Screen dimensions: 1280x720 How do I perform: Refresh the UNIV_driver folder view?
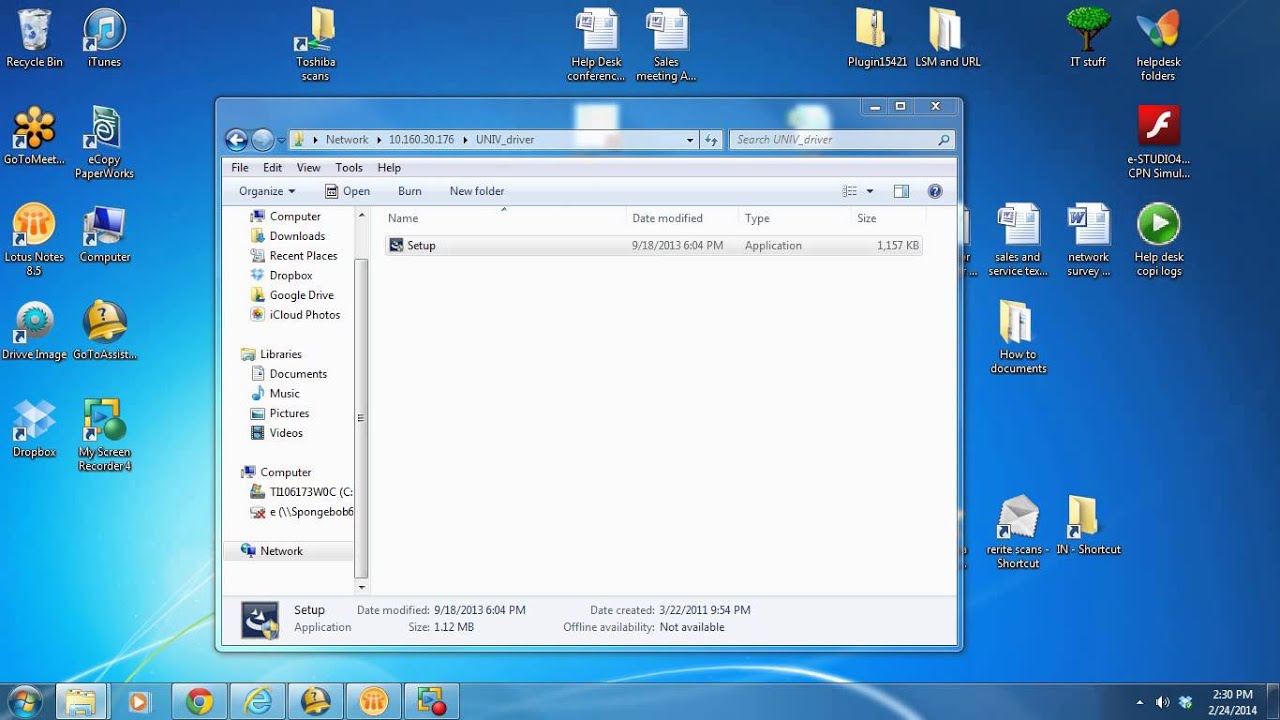tap(711, 140)
